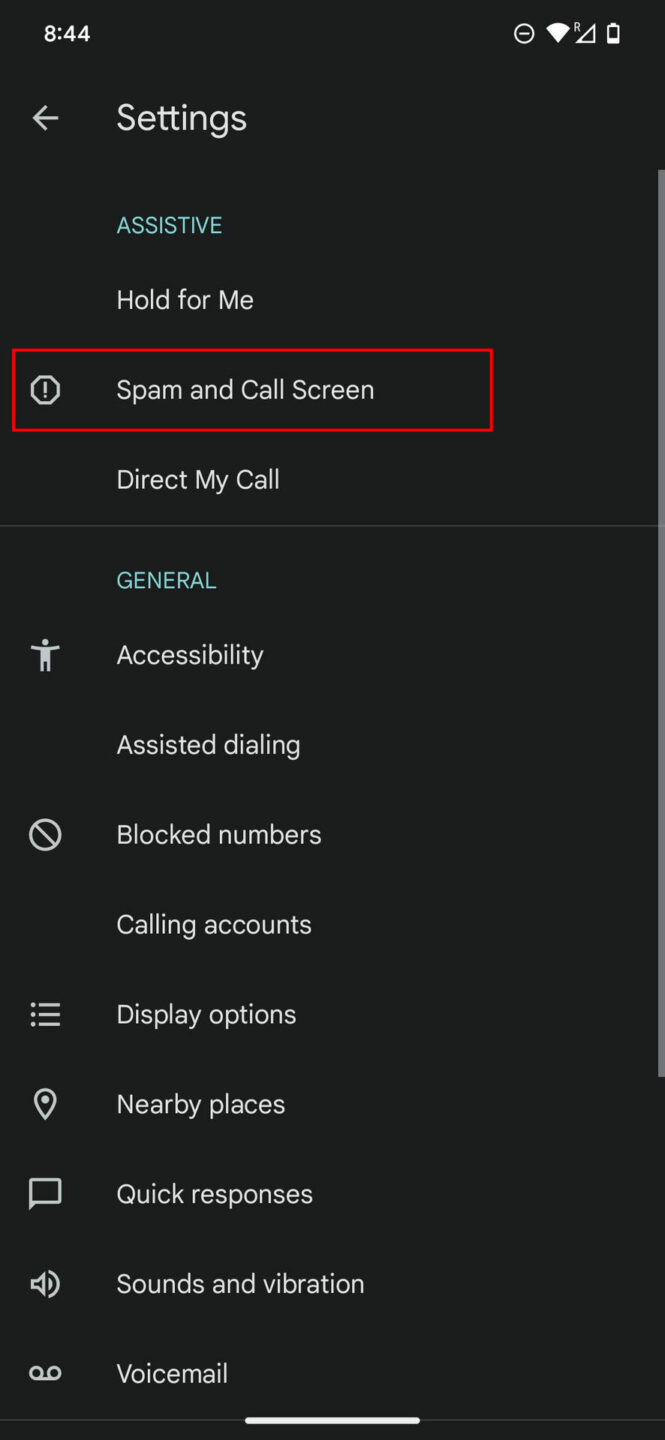Click the Voicemail reel icon
Viewport: 665px width, 1440px height.
coord(45,1372)
